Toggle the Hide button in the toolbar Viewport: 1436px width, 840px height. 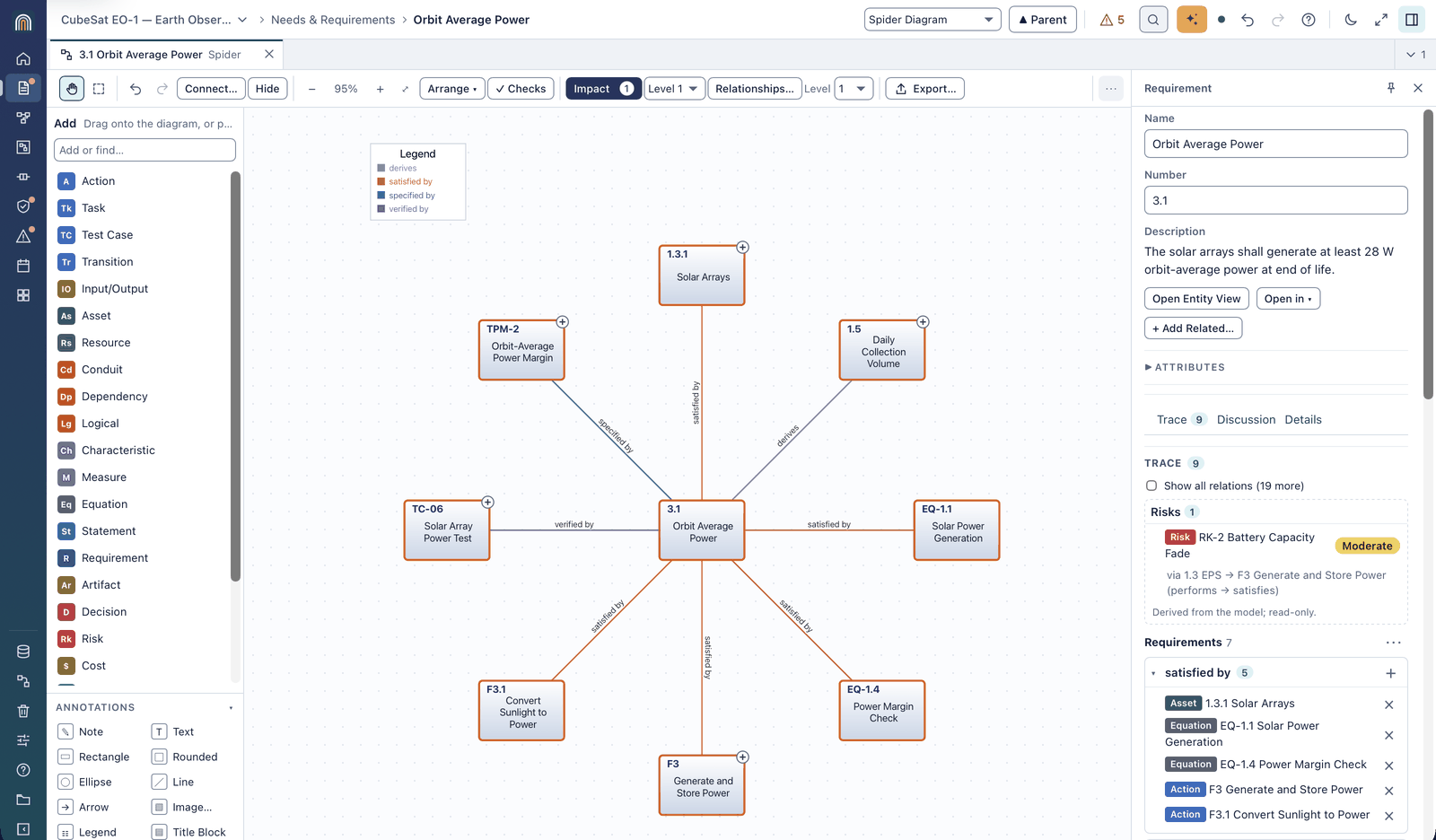point(267,89)
